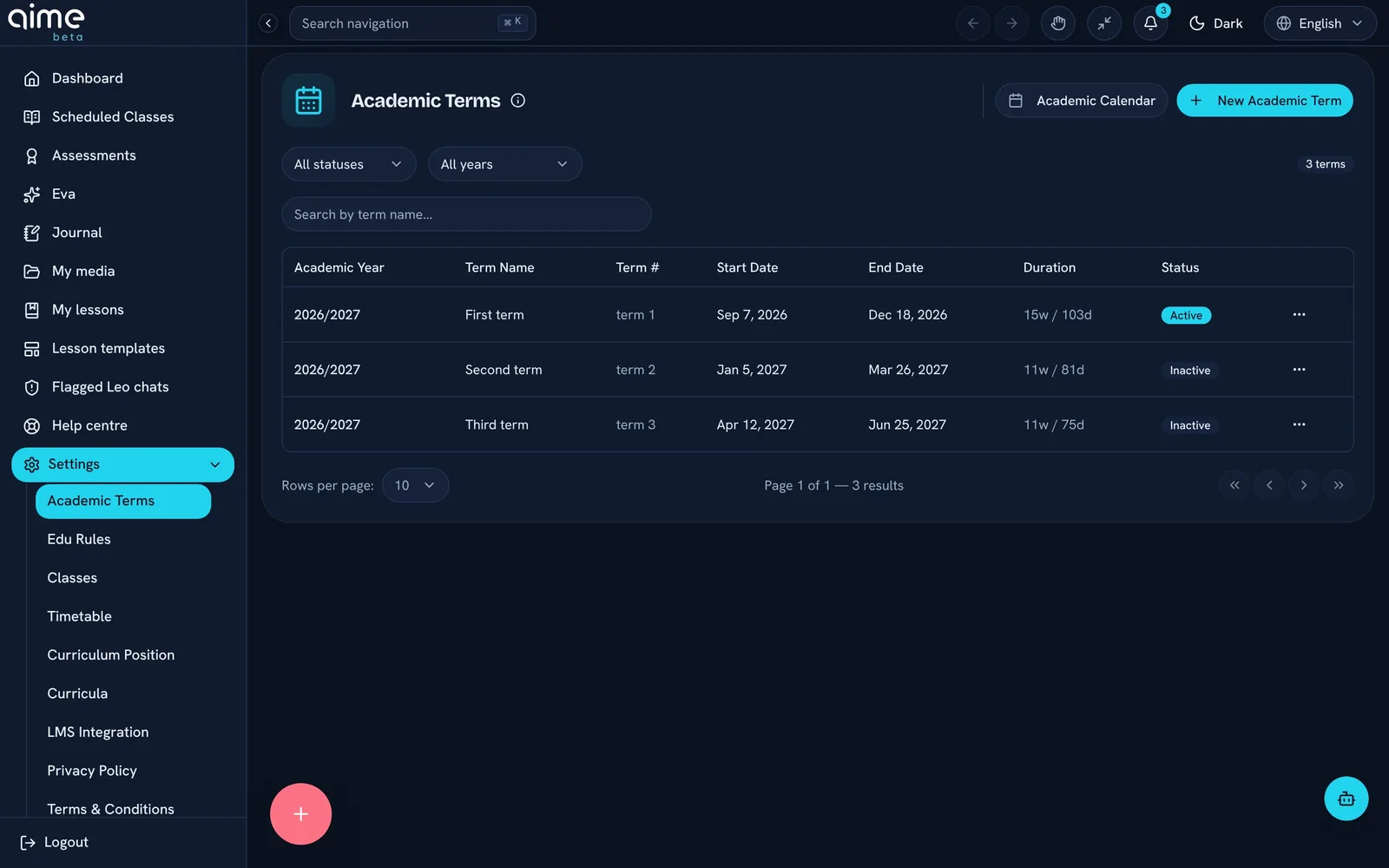Open the notifications bell
Screen dimensions: 1389x868
[x=1150, y=23]
